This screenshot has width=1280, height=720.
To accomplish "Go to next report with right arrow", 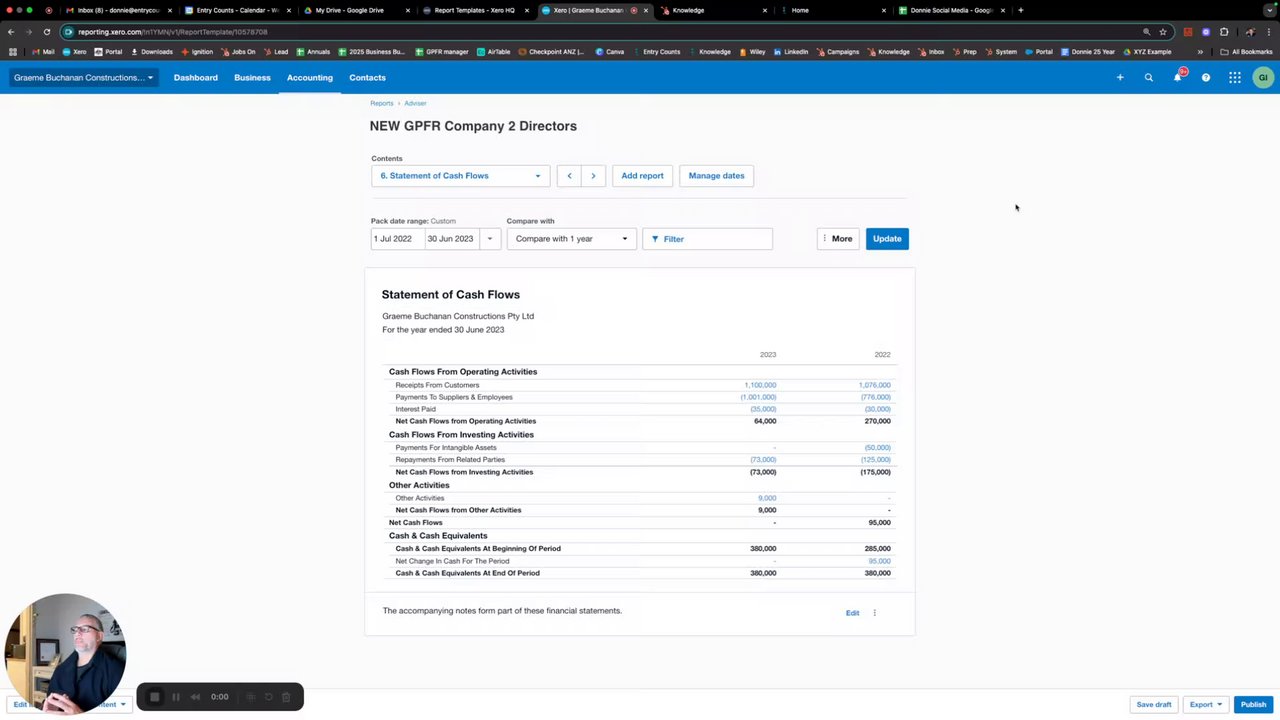I will (x=593, y=176).
